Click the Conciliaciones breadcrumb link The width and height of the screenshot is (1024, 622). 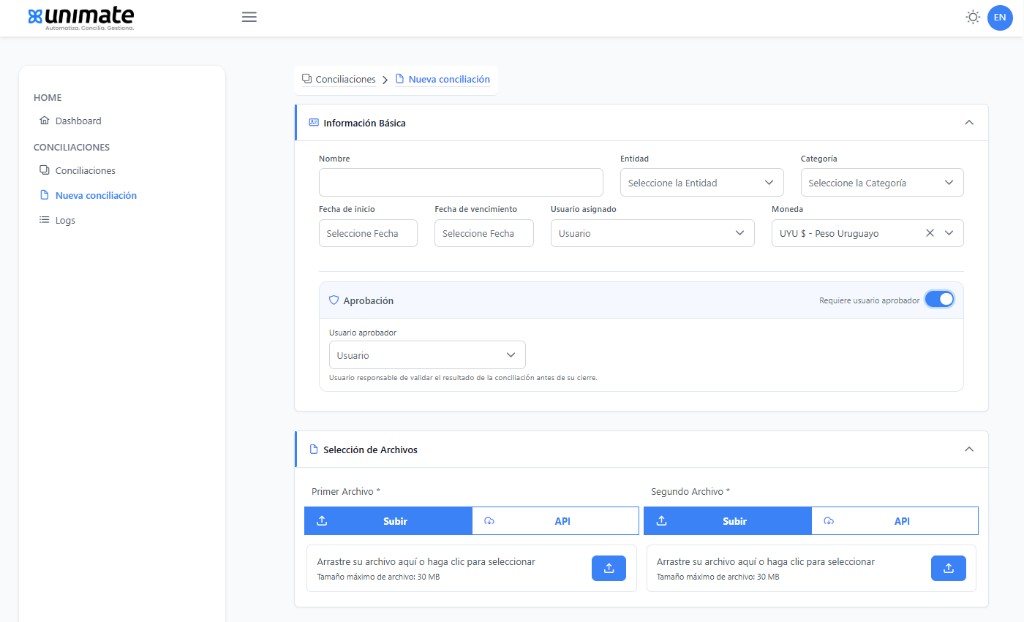pos(345,79)
